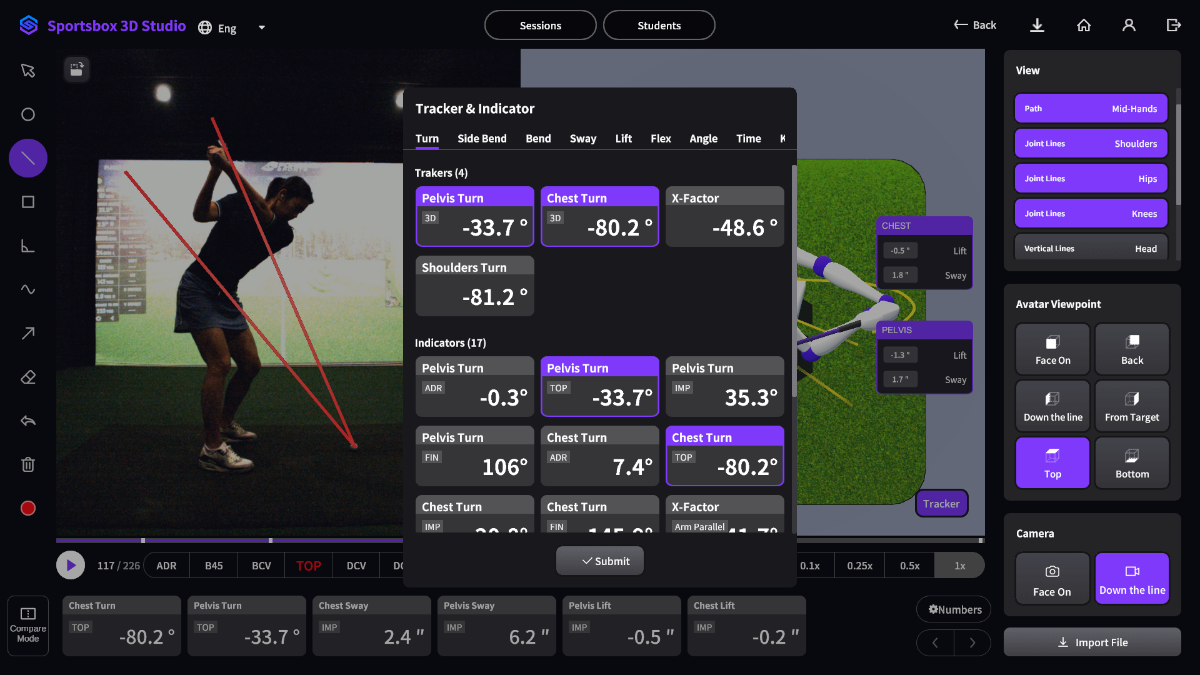This screenshot has height=675, width=1200.
Task: Go to next metrics page arrow
Action: tap(972, 643)
